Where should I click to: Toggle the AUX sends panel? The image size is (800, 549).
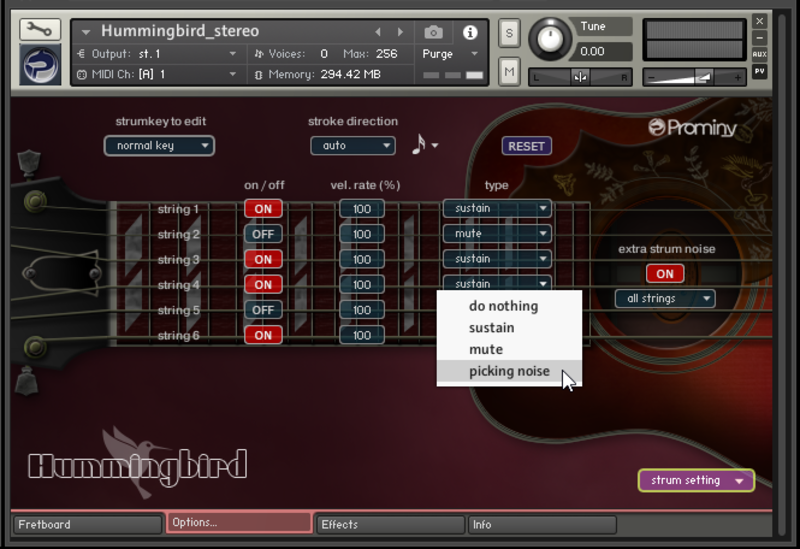click(x=759, y=54)
